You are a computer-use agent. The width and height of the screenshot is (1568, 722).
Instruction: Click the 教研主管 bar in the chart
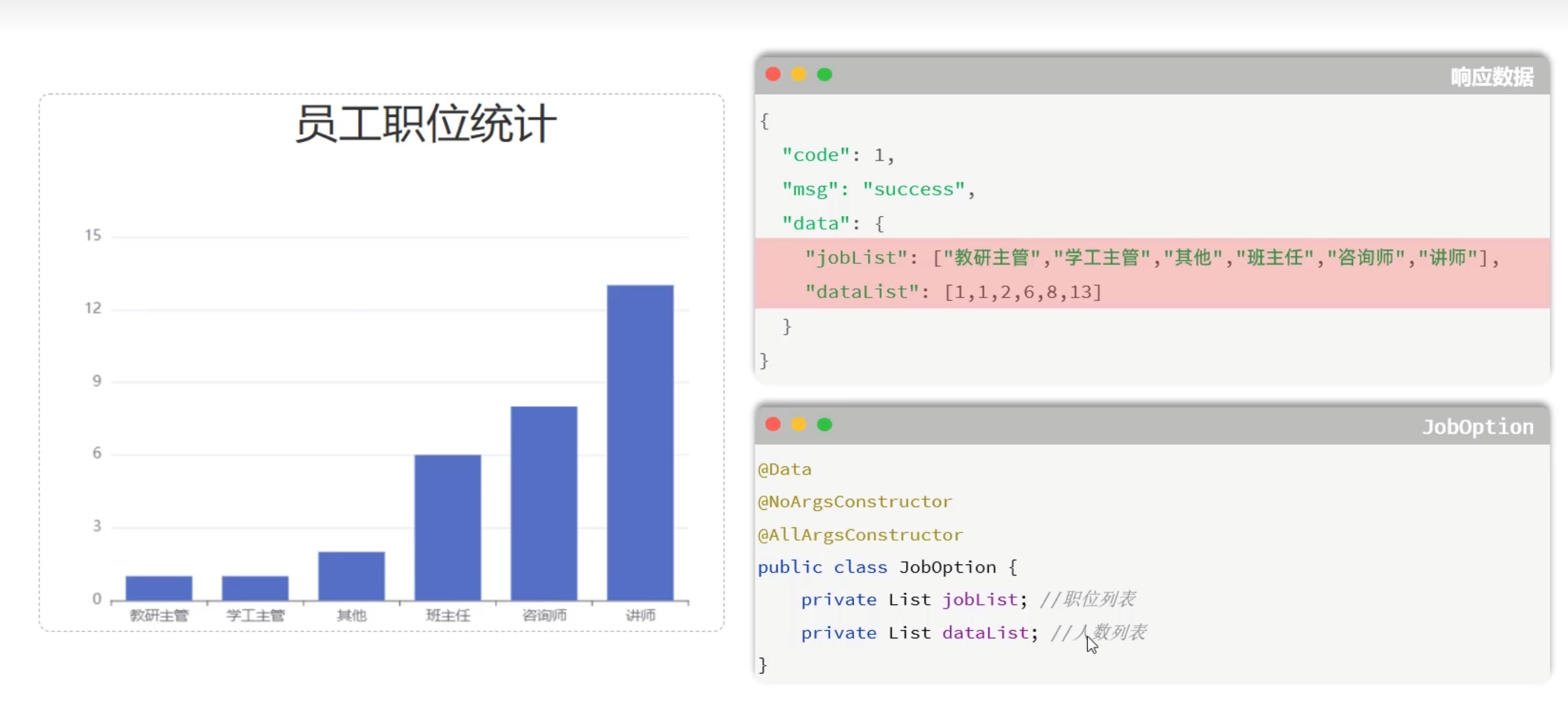tap(158, 588)
